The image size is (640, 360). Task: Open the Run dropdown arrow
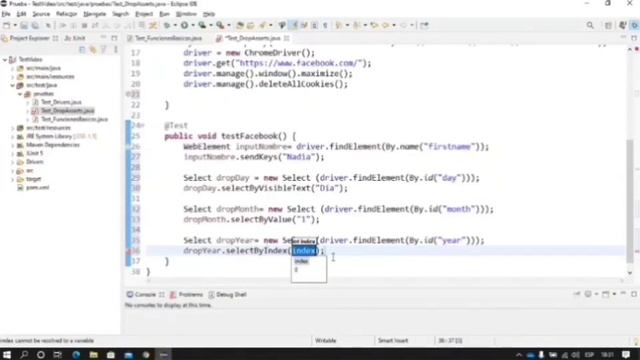point(193,25)
